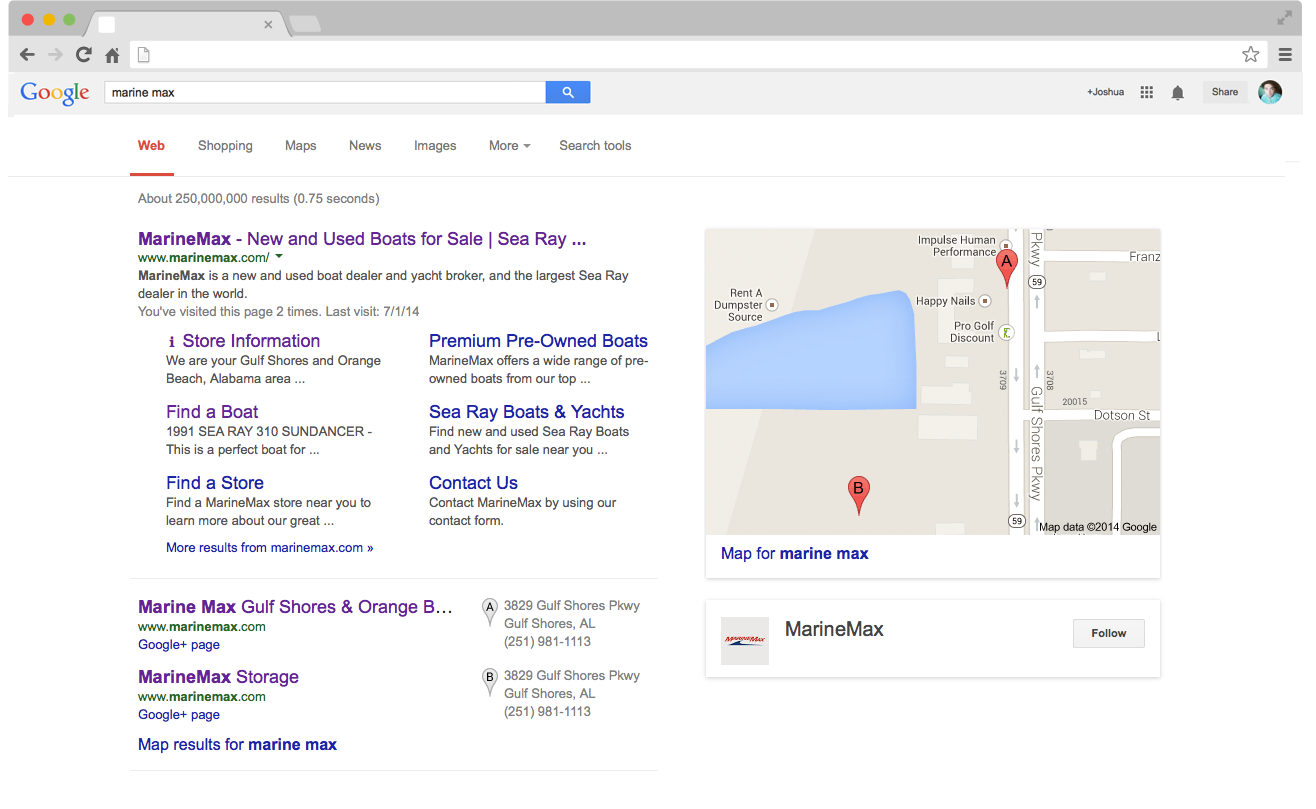
Task: Click the MarineMax name in Google+ card
Action: tap(834, 629)
